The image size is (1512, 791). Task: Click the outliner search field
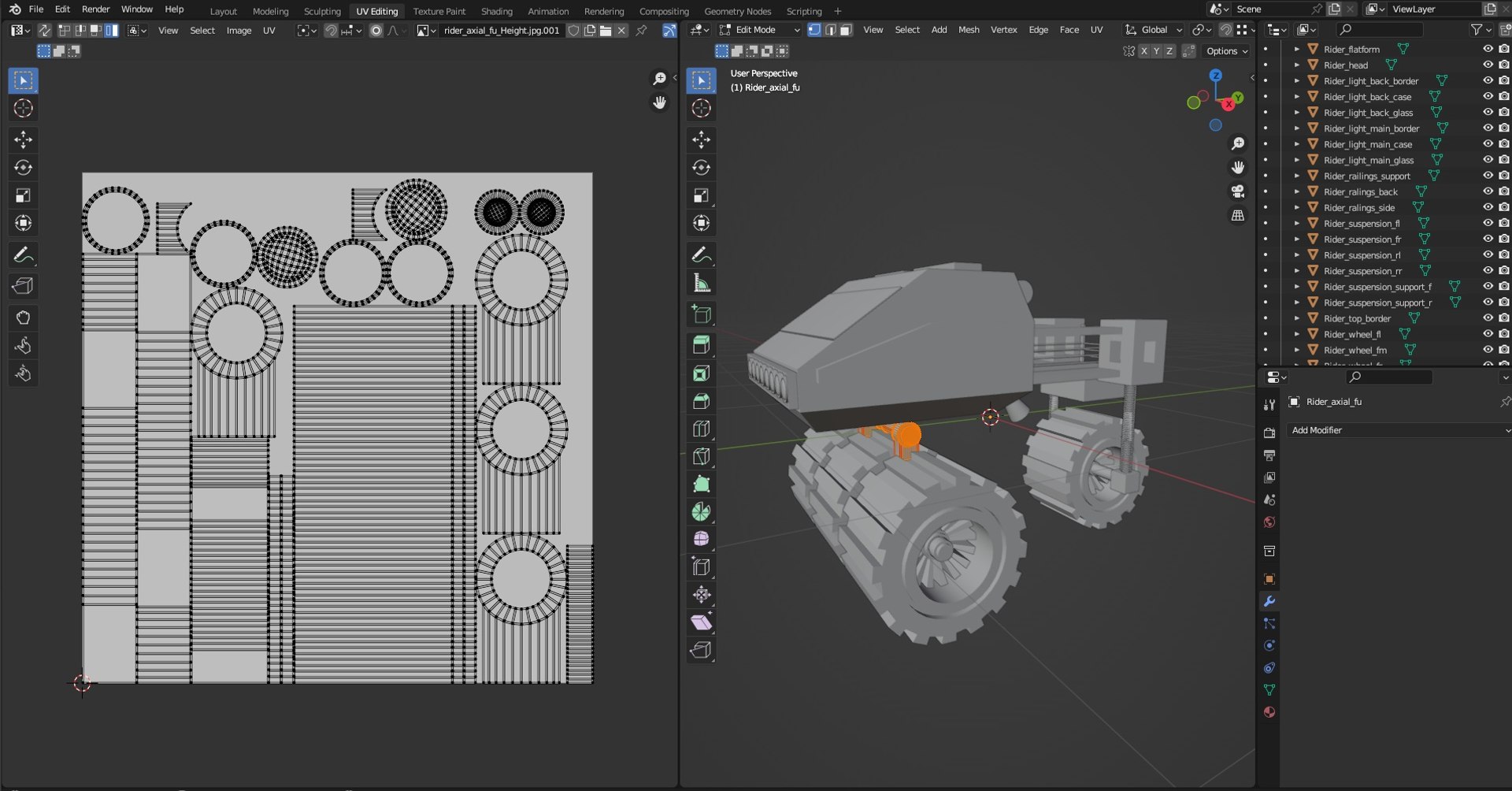pyautogui.click(x=1380, y=29)
